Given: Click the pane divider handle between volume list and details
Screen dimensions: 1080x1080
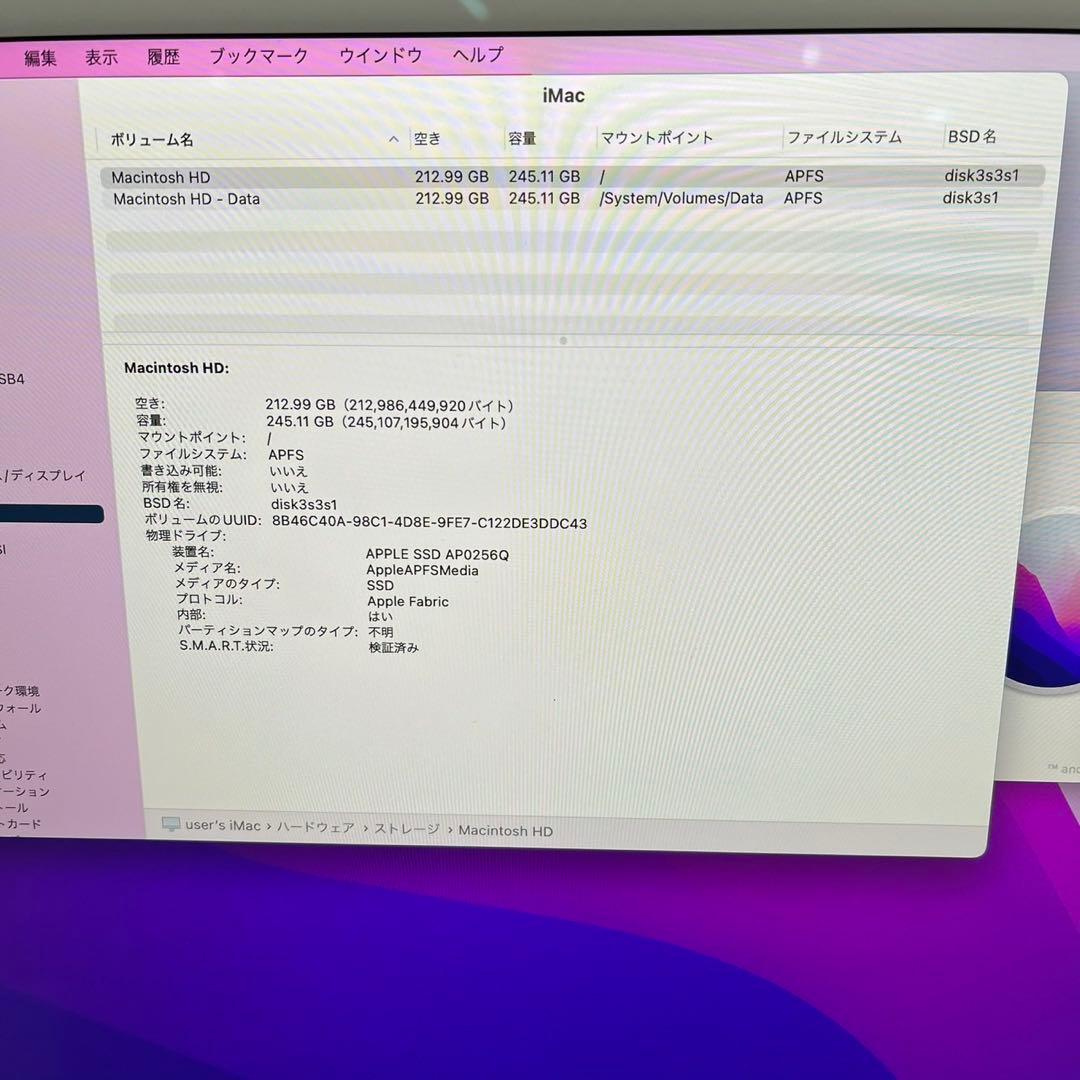Looking at the screenshot, I should click(x=563, y=340).
